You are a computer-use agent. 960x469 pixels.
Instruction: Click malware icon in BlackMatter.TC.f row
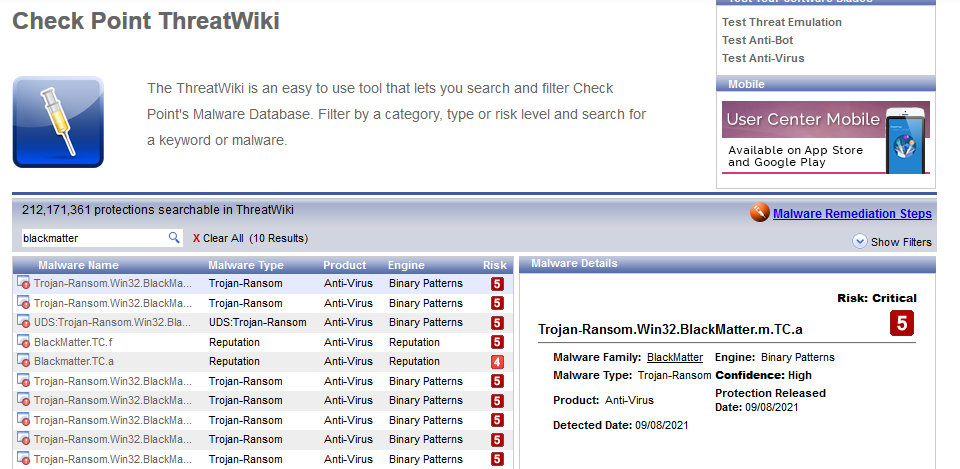[23, 341]
